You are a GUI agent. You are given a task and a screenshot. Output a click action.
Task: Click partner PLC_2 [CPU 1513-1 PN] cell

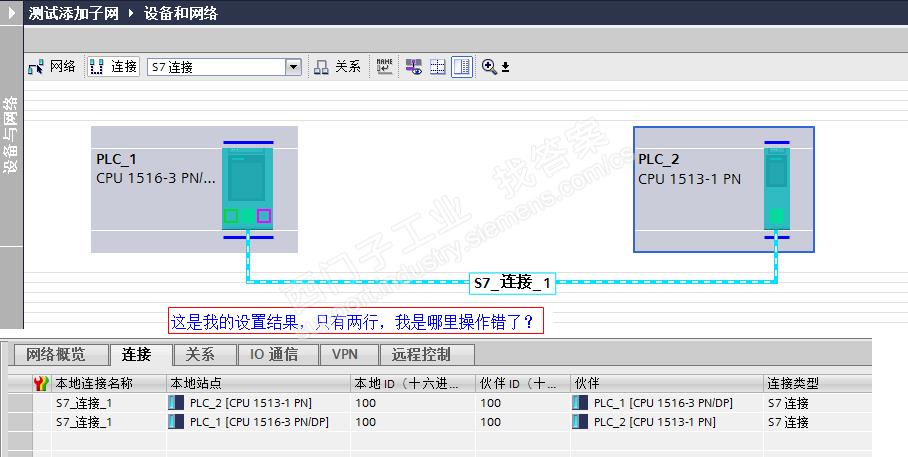click(x=667, y=422)
